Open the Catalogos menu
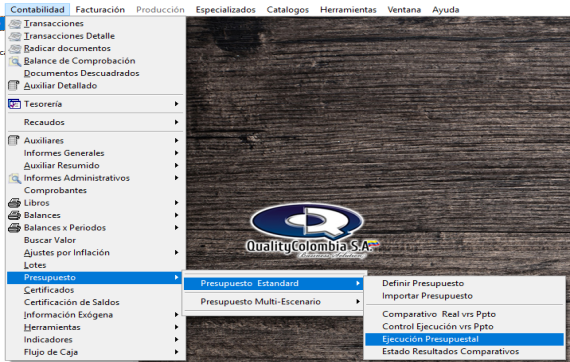This screenshot has height=362, width=570. pos(288,9)
